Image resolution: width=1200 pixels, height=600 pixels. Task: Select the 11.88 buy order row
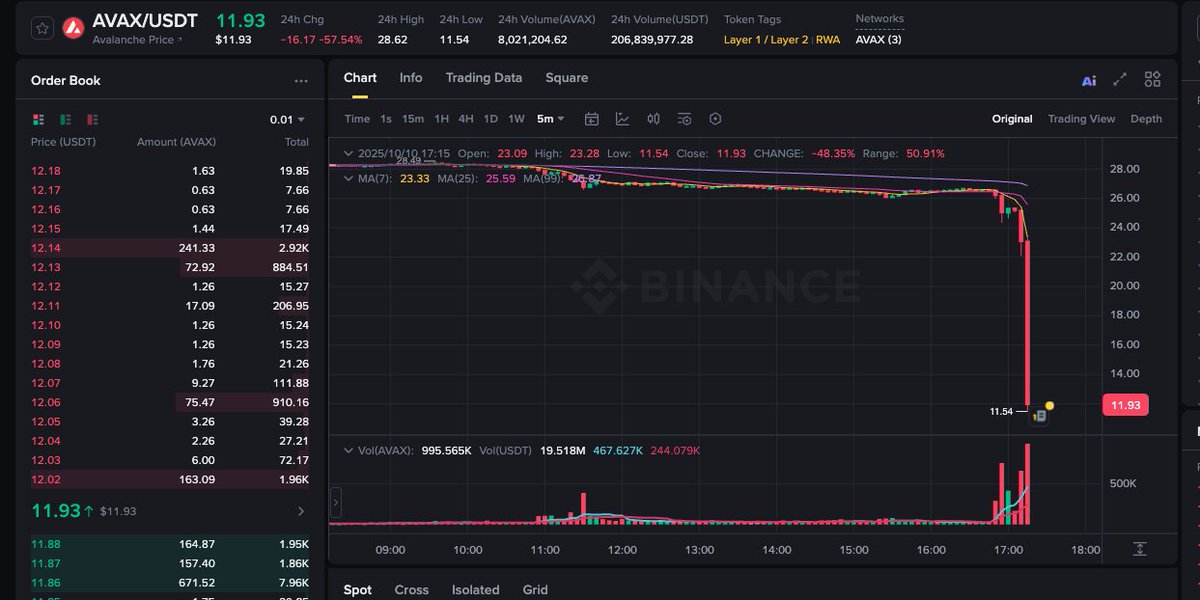tap(170, 544)
